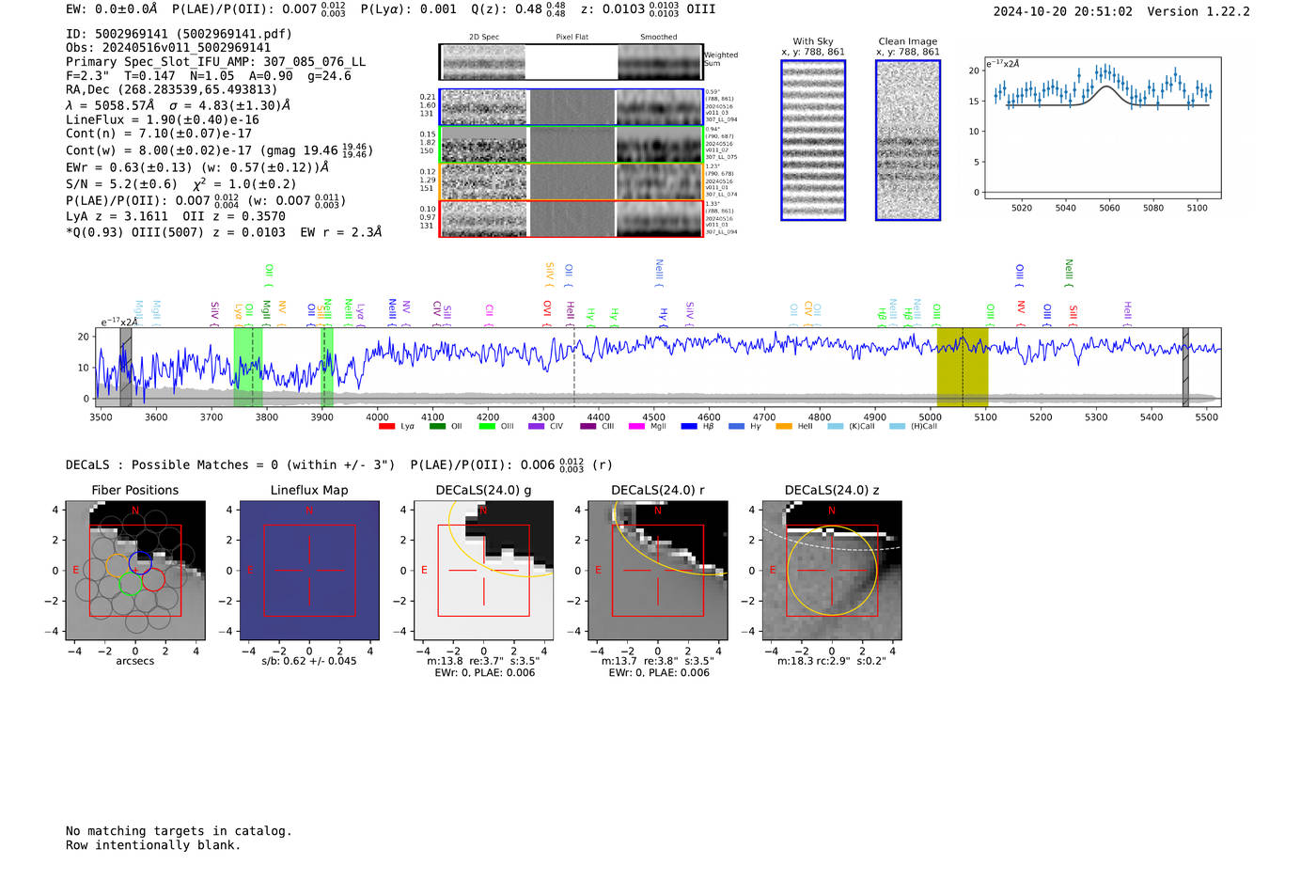Click the Weighted Sum spectrum strip
This screenshot has width=1316, height=896.
tap(571, 62)
